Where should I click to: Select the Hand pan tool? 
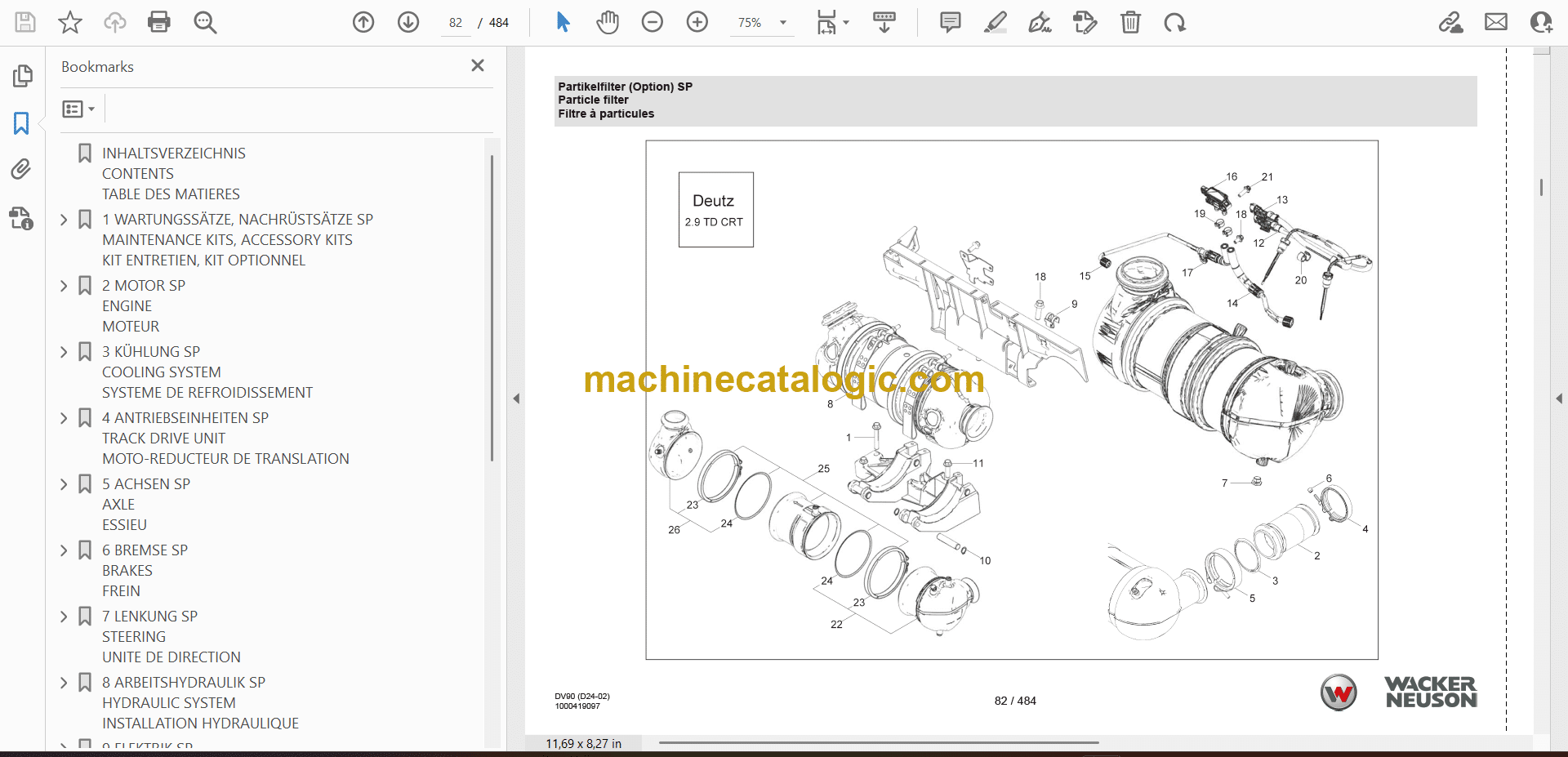point(607,22)
